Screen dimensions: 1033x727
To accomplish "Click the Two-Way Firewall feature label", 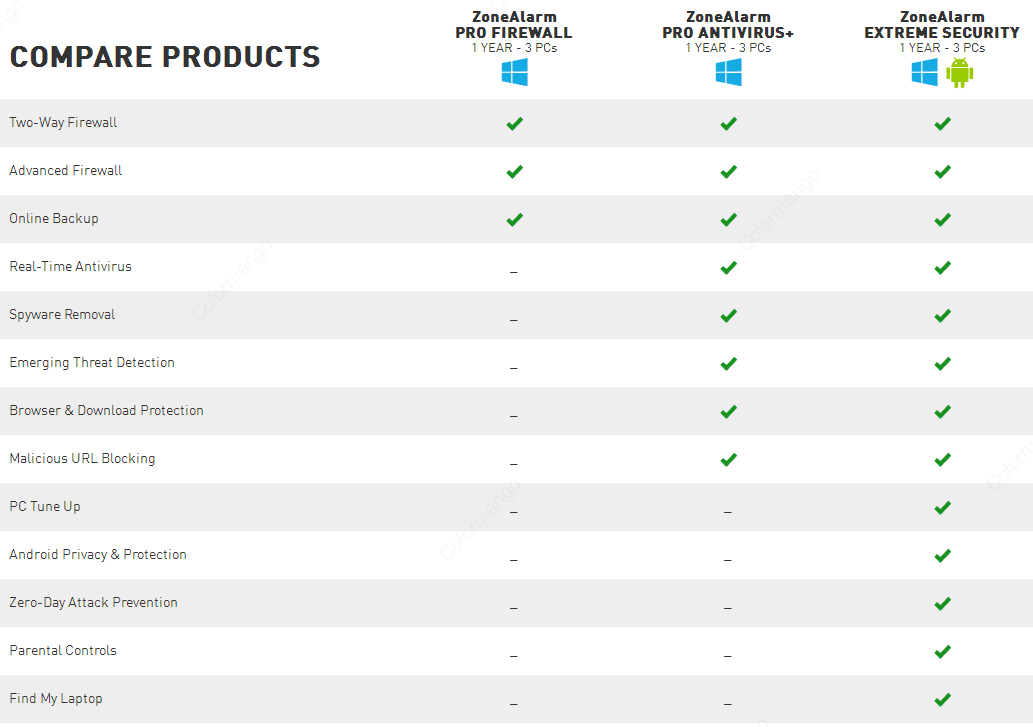I will click(x=63, y=122).
